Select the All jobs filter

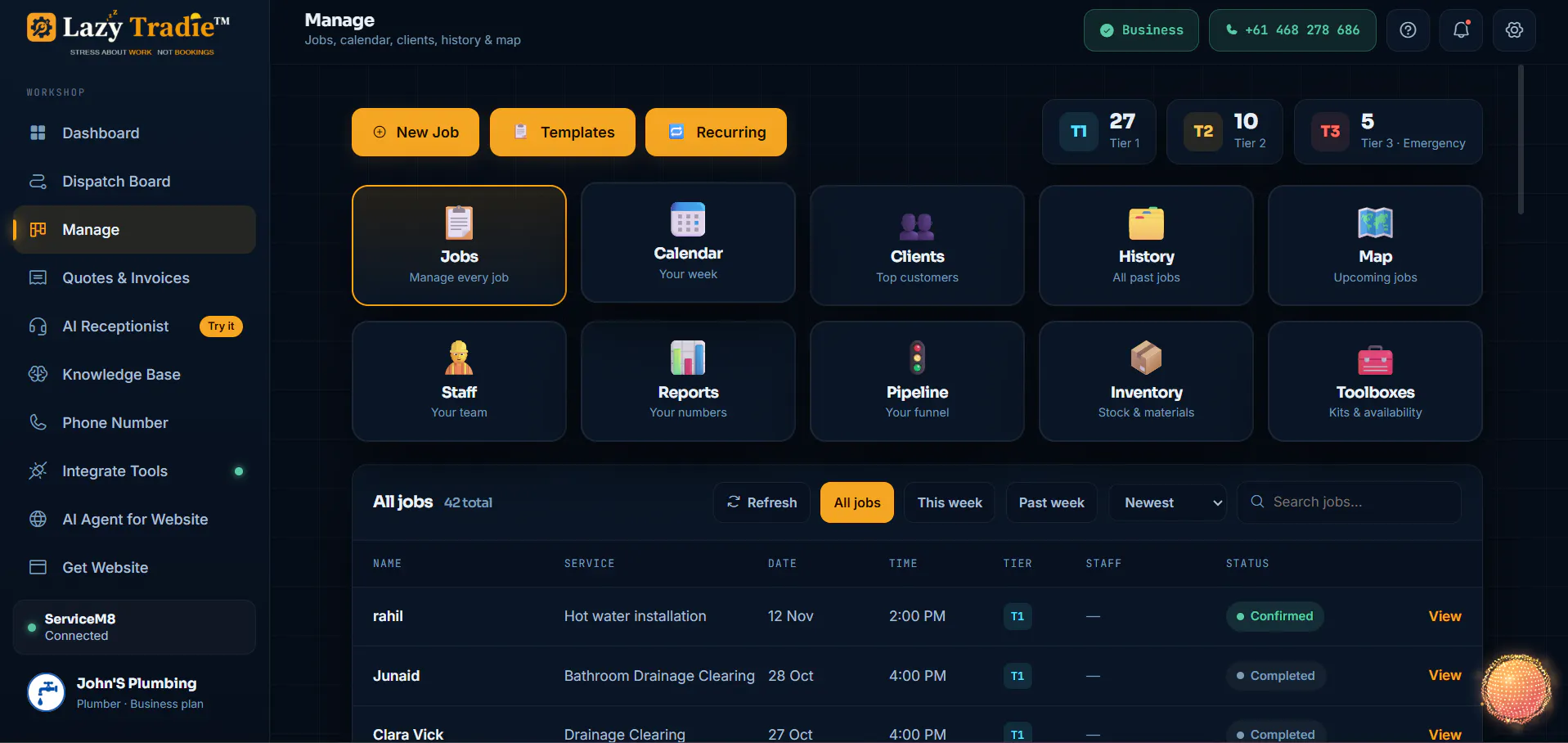point(857,502)
